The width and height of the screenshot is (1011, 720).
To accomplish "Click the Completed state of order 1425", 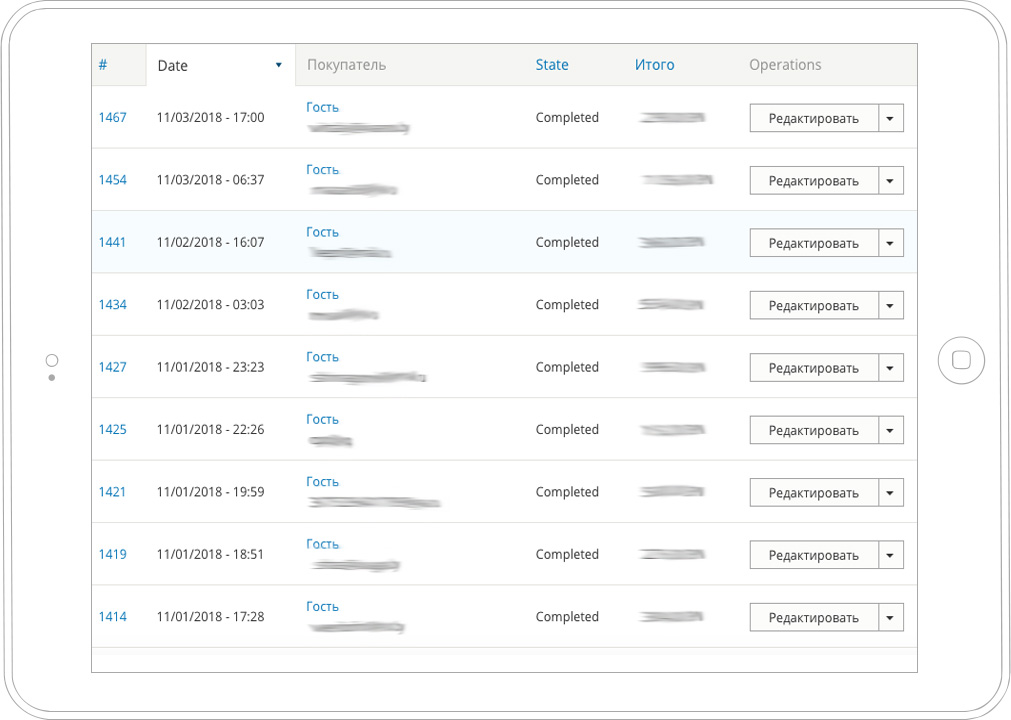I will (x=567, y=430).
